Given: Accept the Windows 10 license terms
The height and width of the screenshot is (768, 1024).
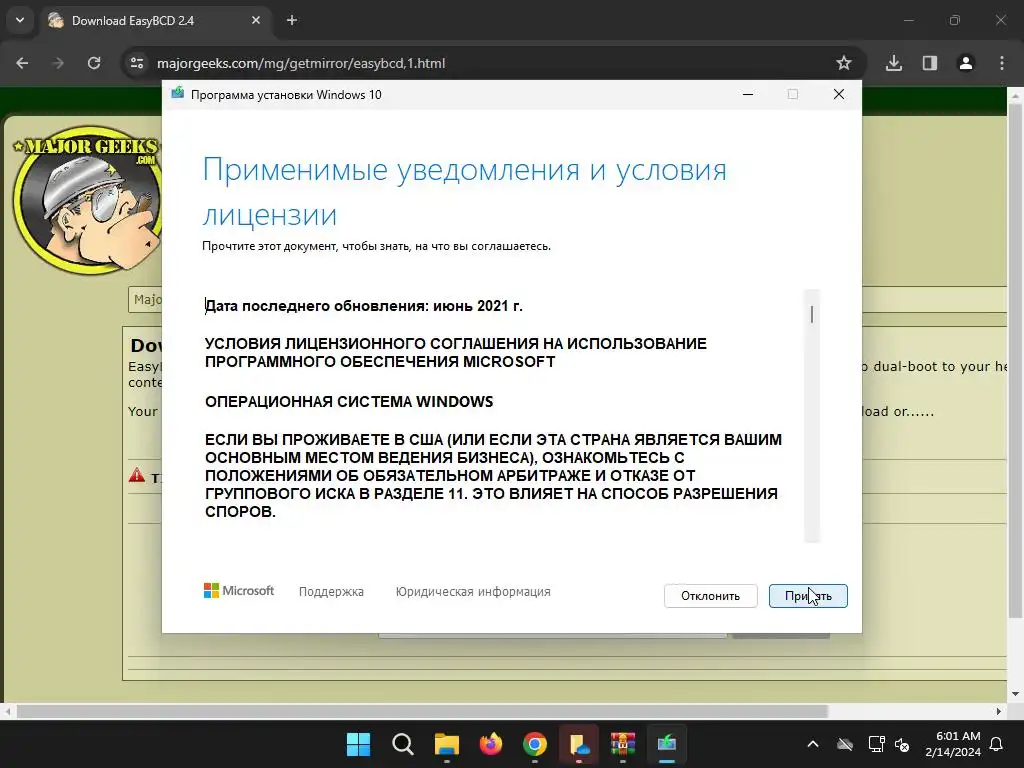Looking at the screenshot, I should [x=808, y=596].
